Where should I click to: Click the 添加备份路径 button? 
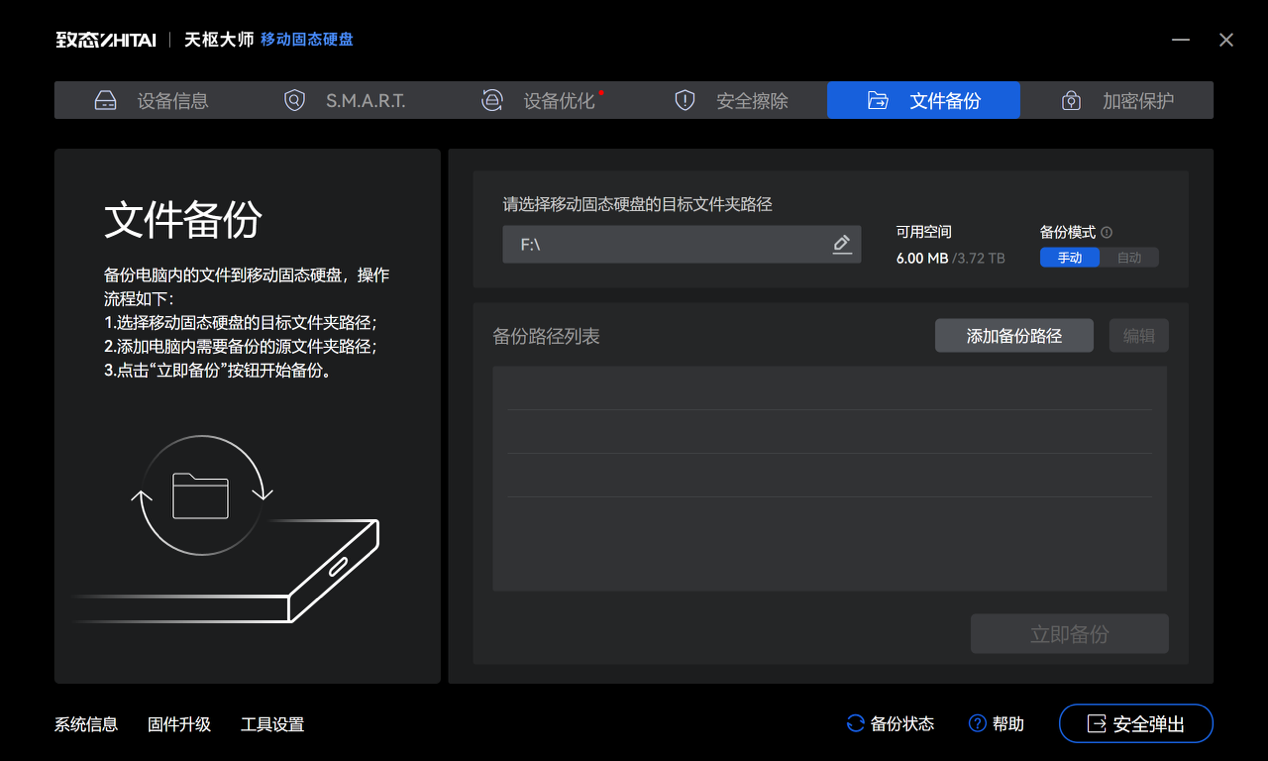click(x=1013, y=335)
